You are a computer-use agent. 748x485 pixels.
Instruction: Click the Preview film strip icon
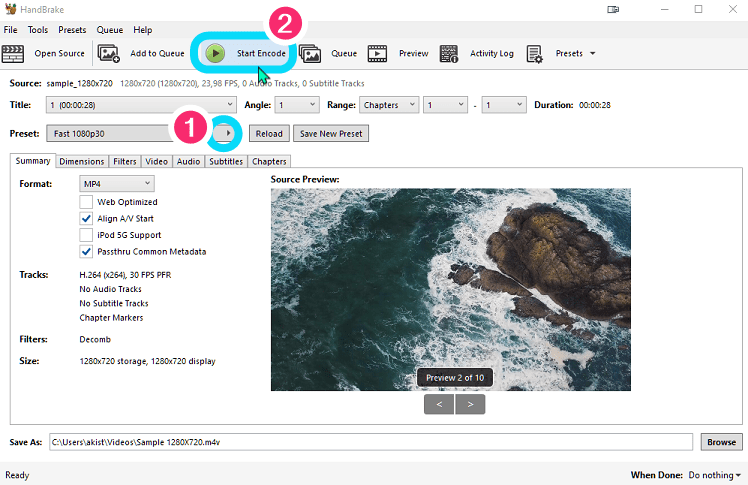point(377,53)
